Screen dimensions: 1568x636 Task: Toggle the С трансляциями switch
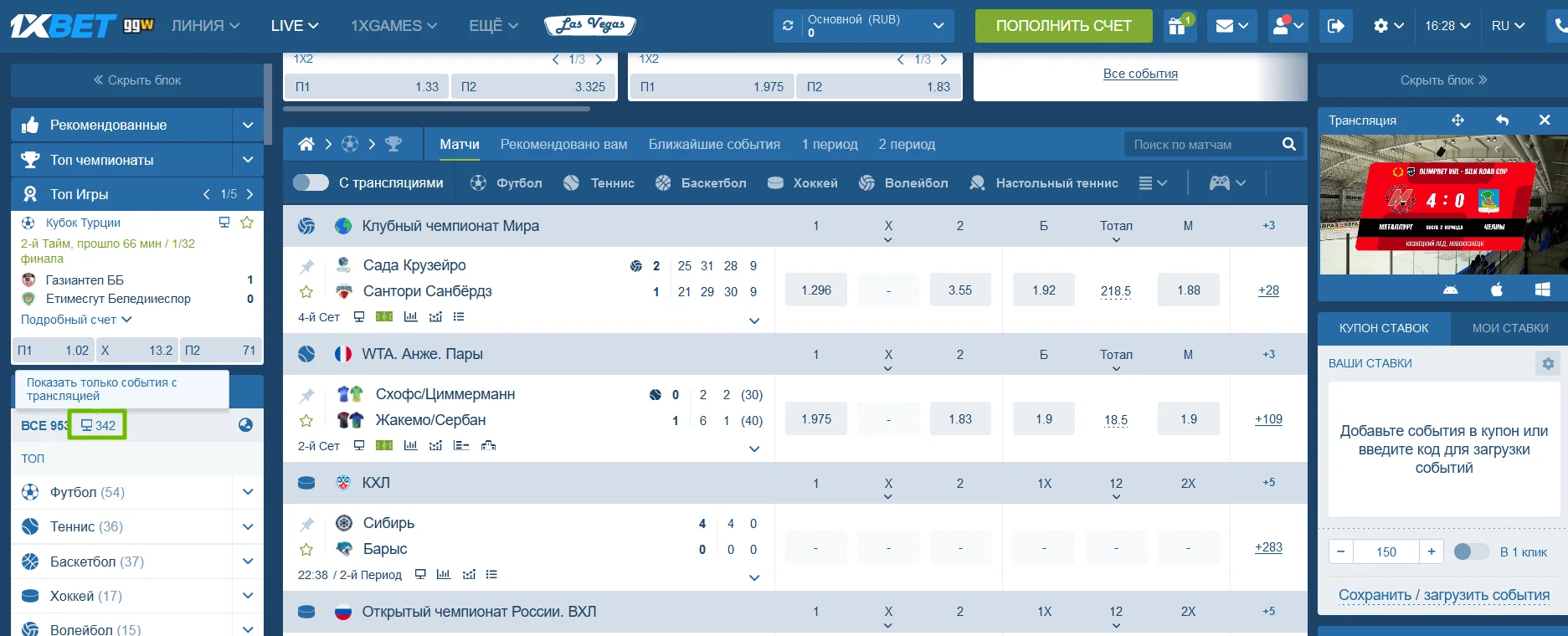(x=311, y=182)
